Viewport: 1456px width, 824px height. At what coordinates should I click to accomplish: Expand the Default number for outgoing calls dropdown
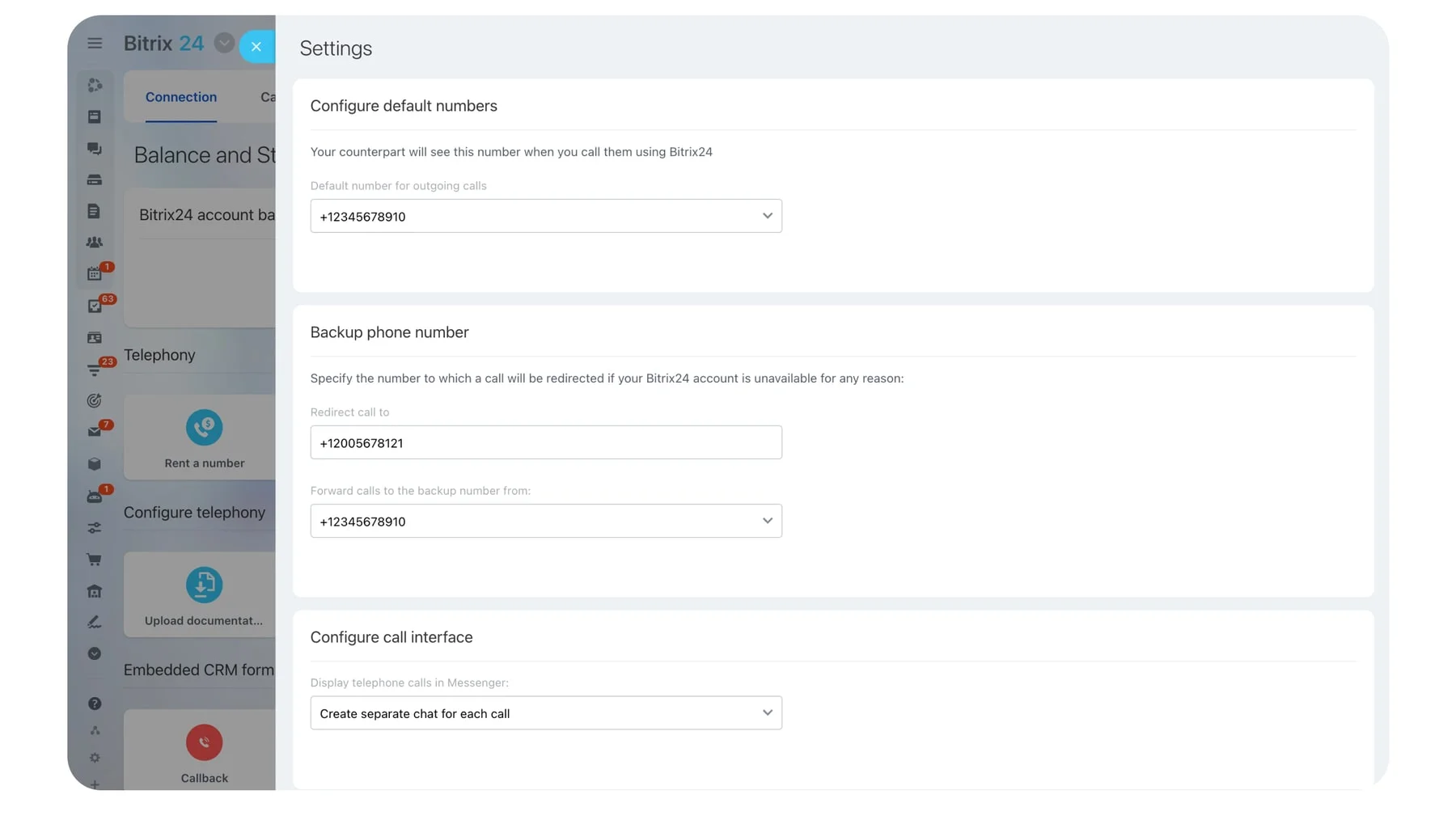[x=546, y=216]
